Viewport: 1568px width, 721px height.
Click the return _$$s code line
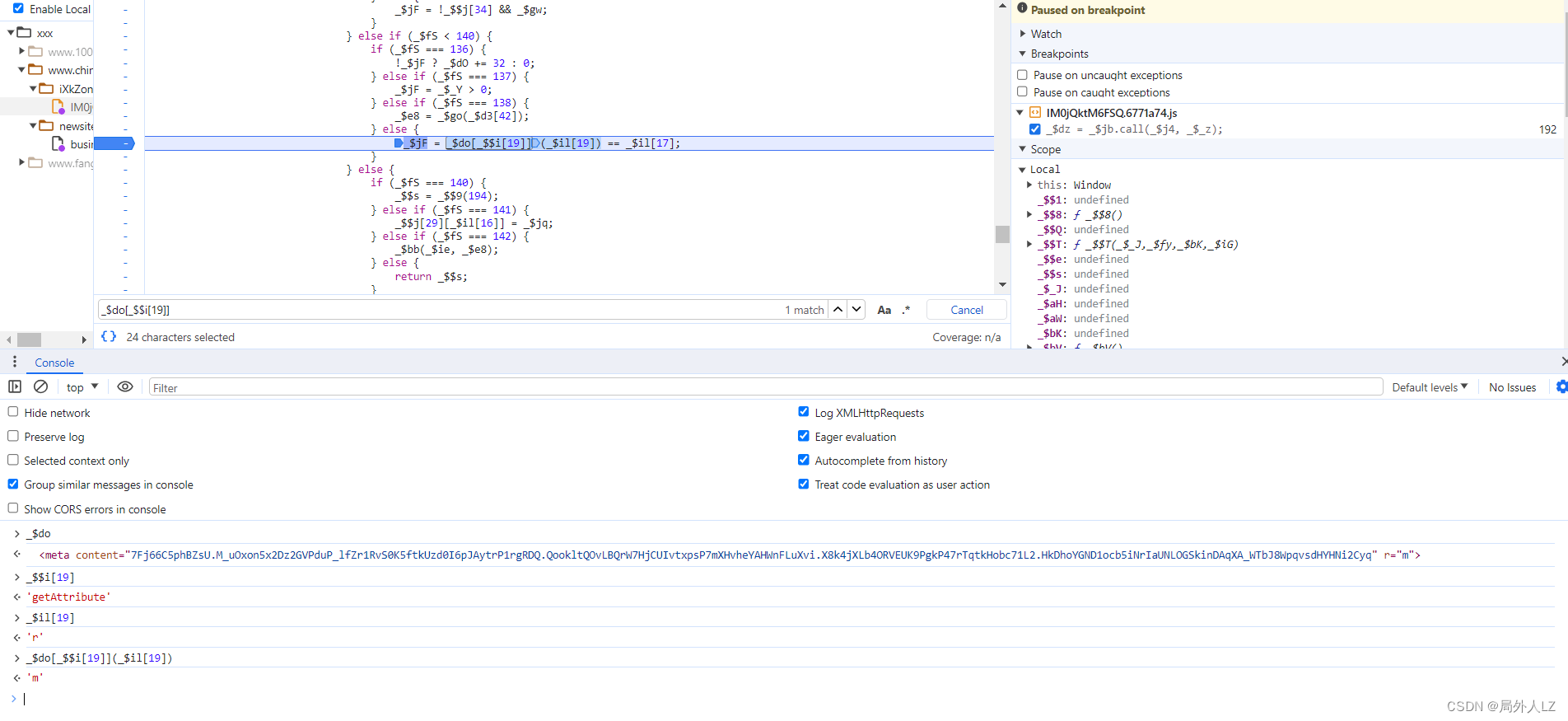(x=431, y=276)
